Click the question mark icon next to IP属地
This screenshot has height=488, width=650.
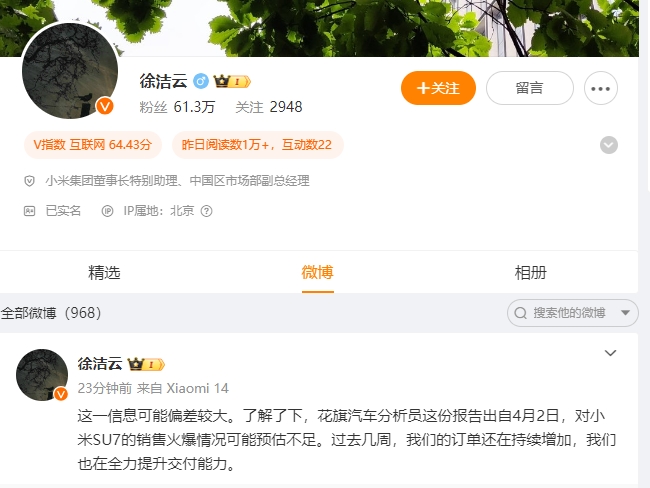206,211
